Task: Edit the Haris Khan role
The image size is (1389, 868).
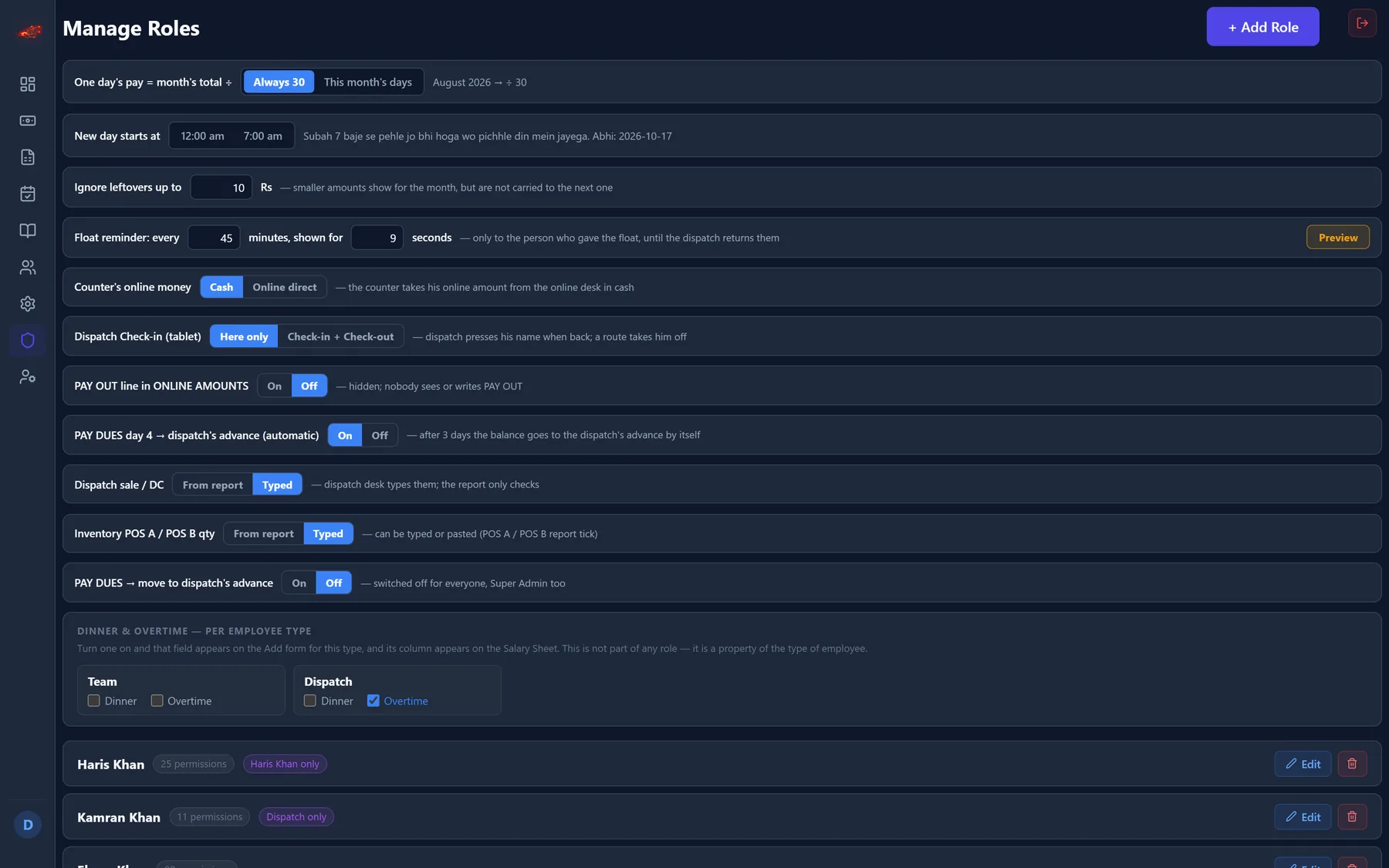Action: click(x=1303, y=764)
